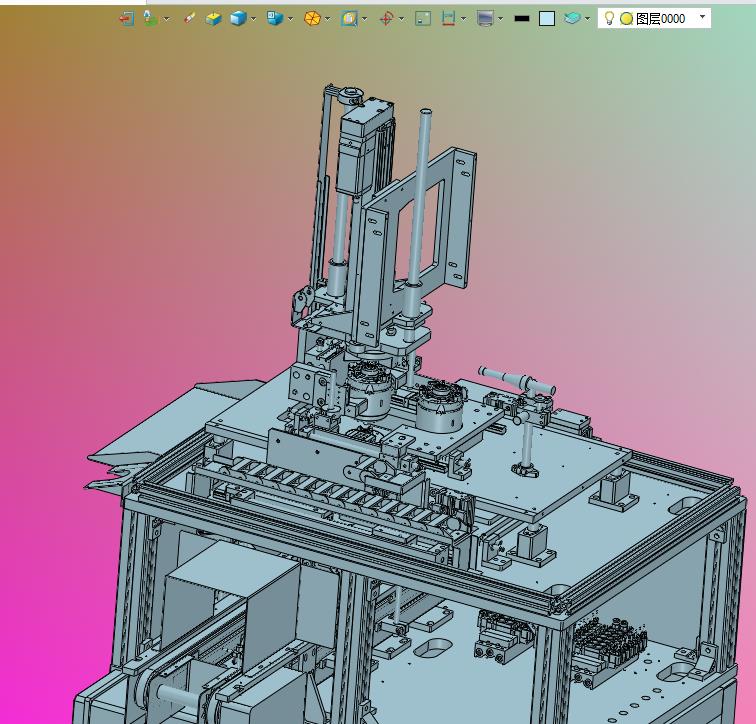Open dropdown beside the view-orientation box icon

click(x=290, y=19)
